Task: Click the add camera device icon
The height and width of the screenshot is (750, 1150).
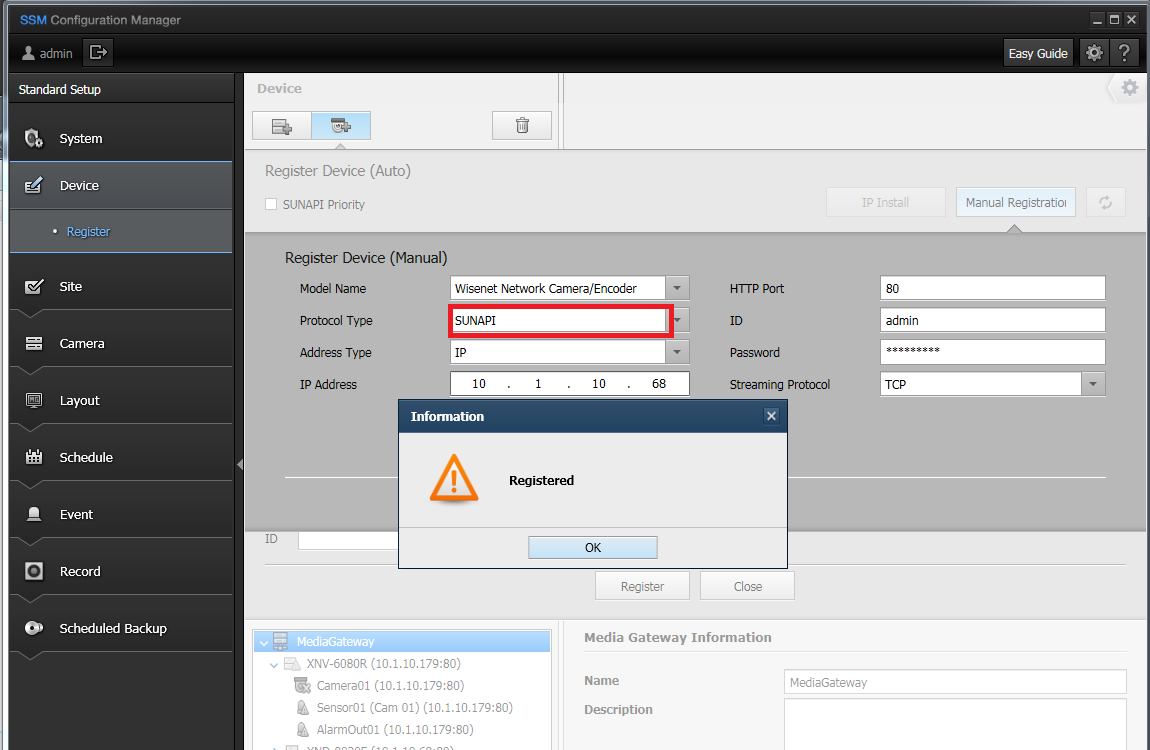Action: click(341, 126)
